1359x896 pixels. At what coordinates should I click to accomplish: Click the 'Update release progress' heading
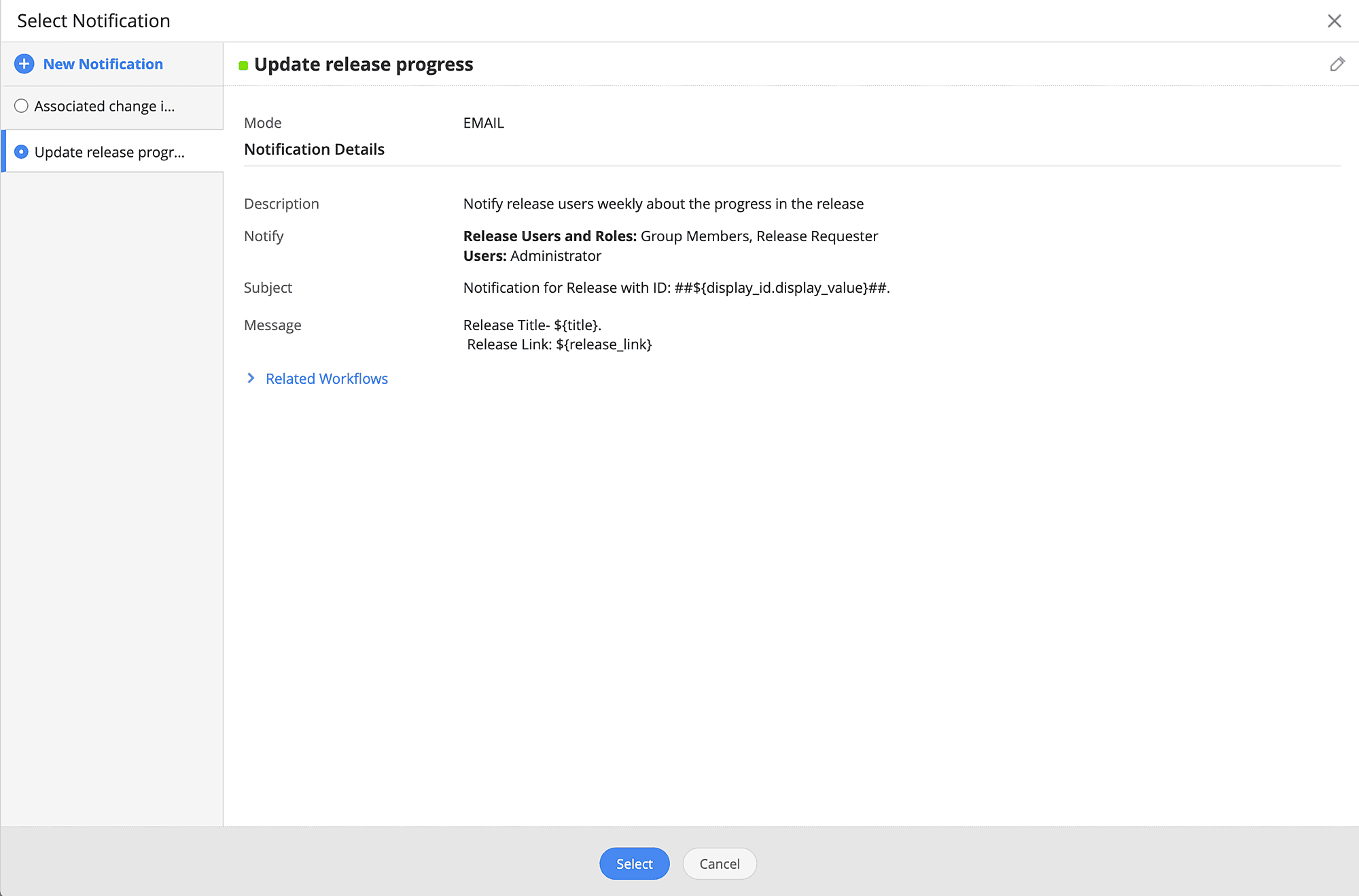pyautogui.click(x=364, y=65)
